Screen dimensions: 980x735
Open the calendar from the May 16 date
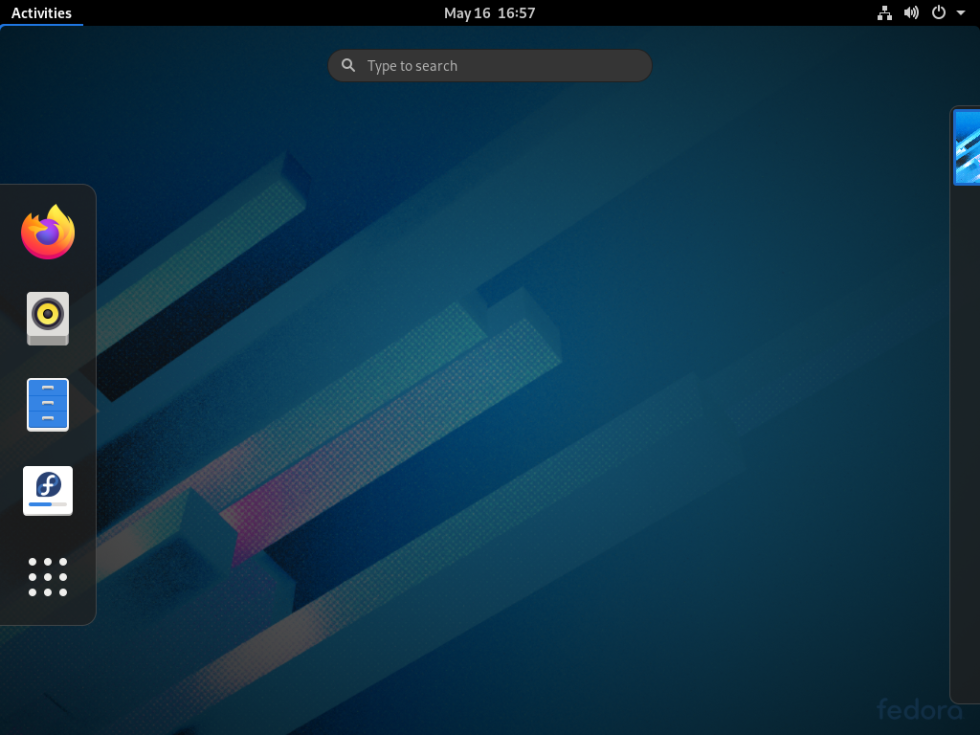point(467,13)
